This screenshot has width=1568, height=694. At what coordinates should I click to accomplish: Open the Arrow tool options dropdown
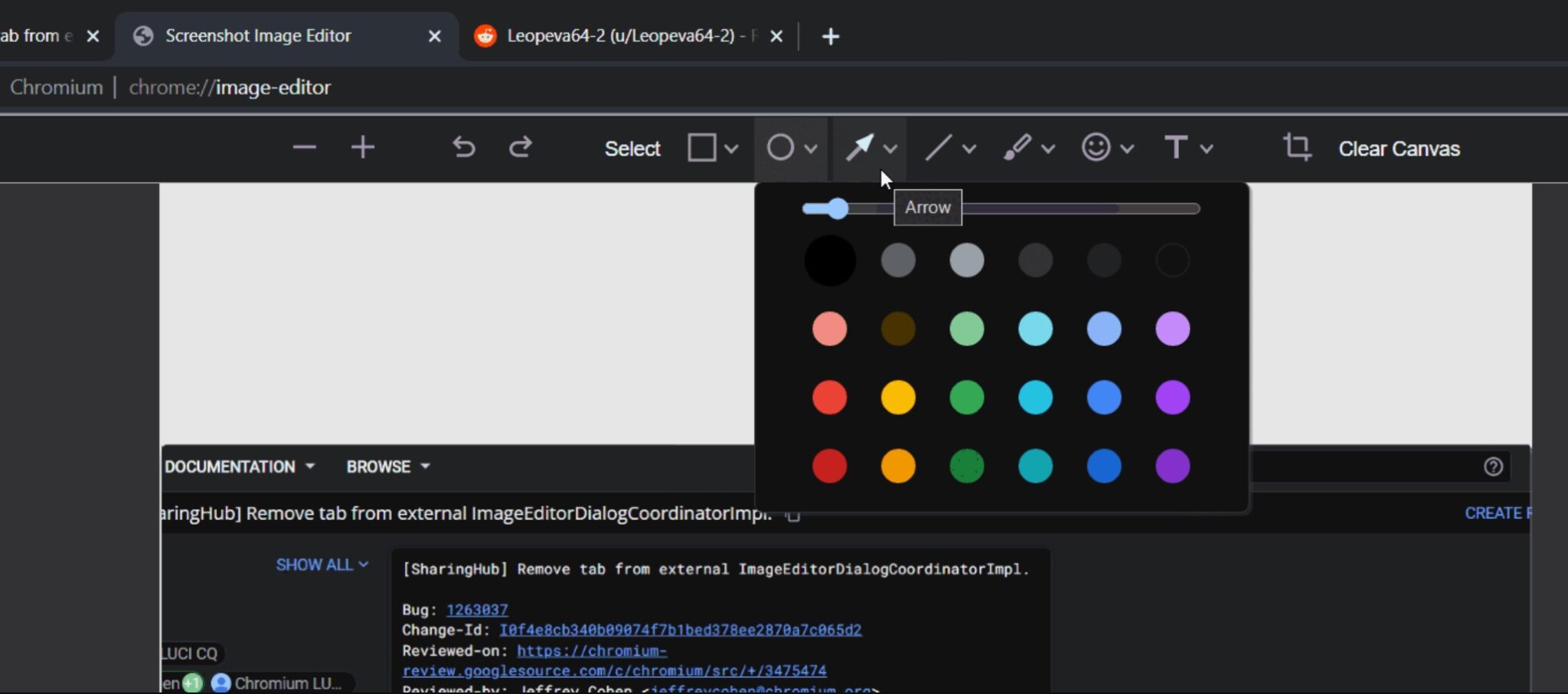(x=890, y=149)
